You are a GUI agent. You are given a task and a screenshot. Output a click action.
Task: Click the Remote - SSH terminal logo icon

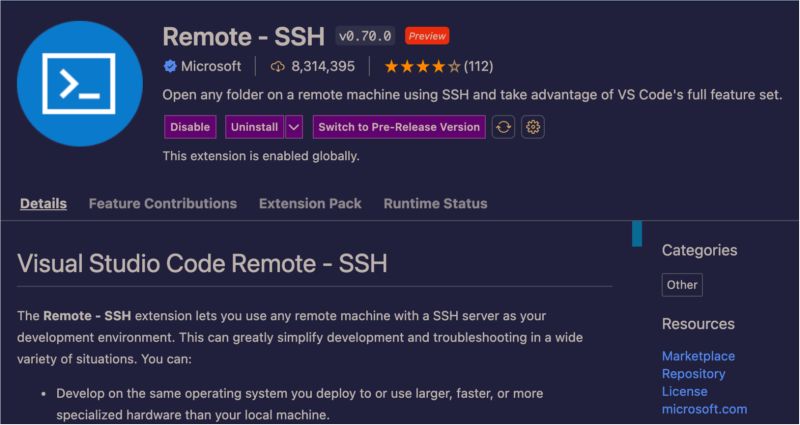tap(80, 84)
